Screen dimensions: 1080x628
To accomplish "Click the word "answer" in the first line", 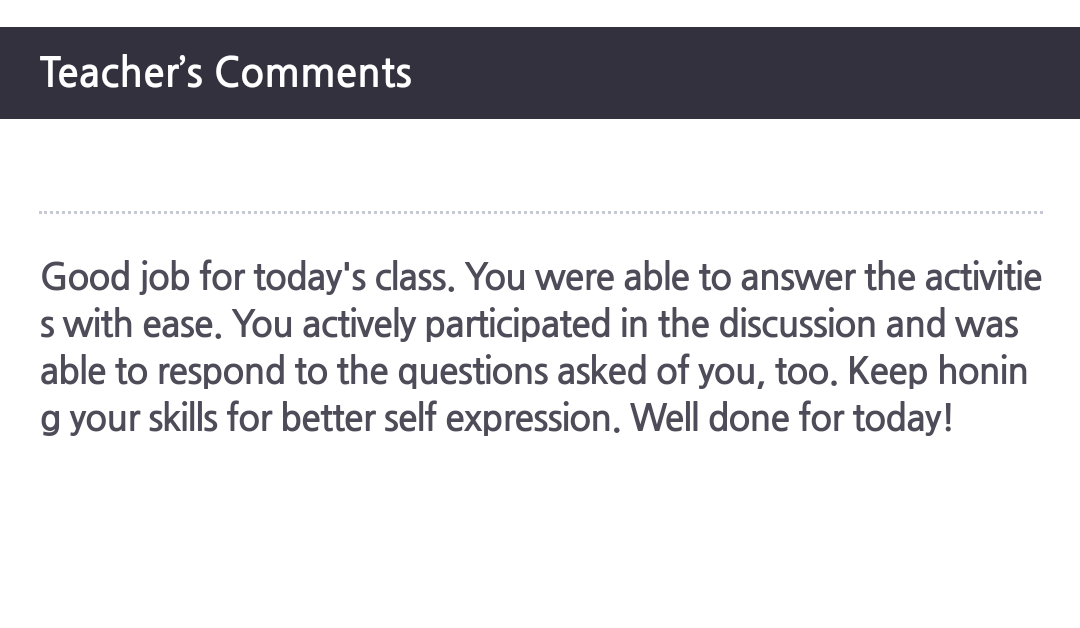I will tap(798, 277).
